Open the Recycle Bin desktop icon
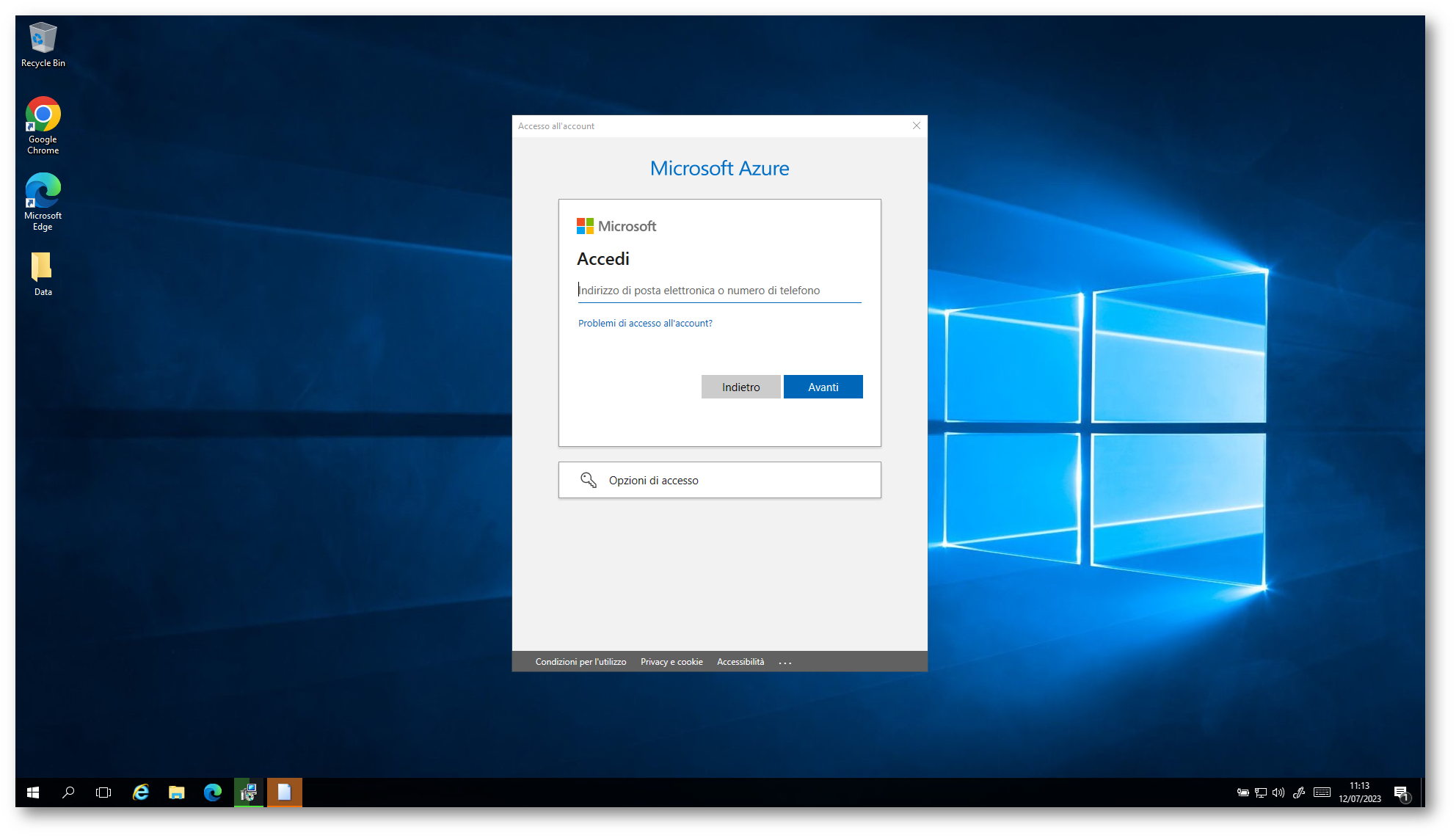 pyautogui.click(x=43, y=44)
